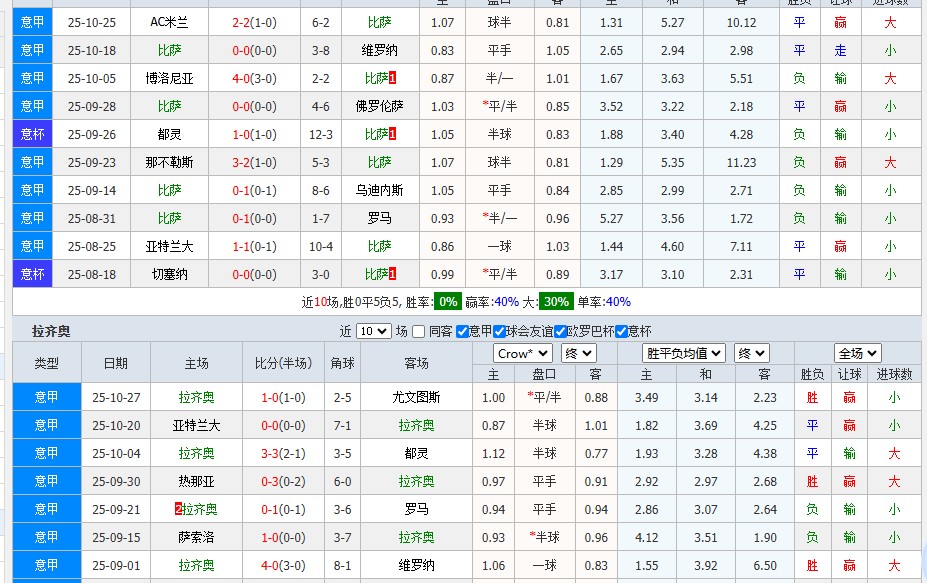Uncheck the 欧罗巴杯 checkbox
The image size is (927, 583).
[x=558, y=333]
